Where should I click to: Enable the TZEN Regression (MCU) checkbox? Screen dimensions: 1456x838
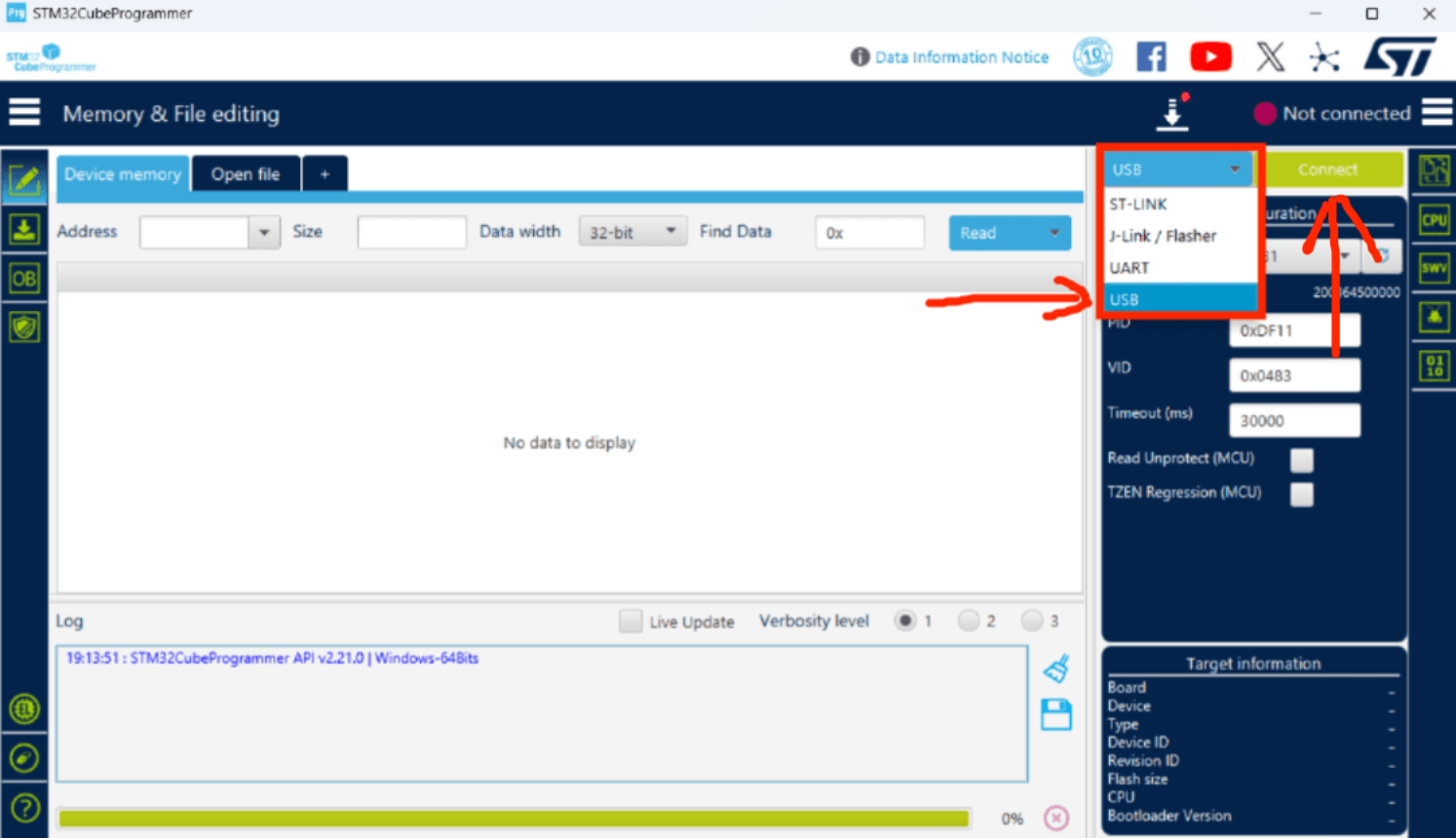click(1302, 494)
